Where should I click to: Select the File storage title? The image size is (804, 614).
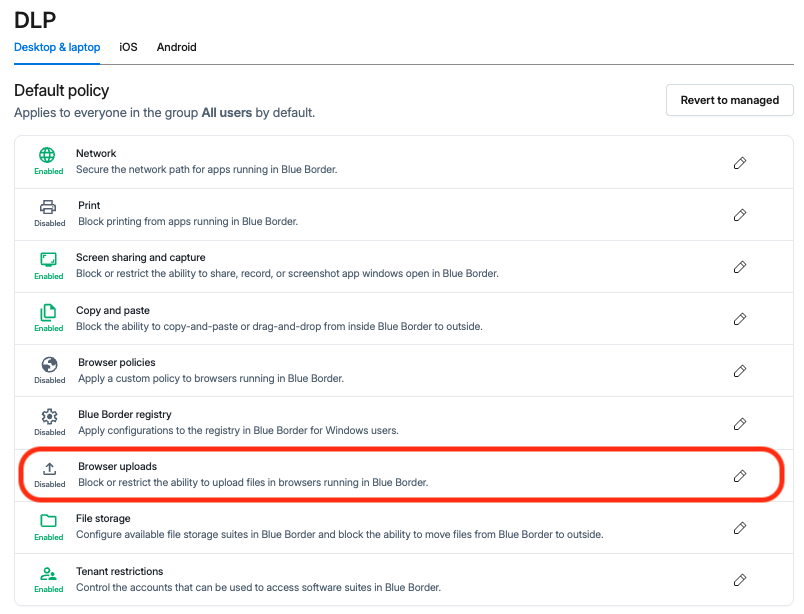point(103,519)
